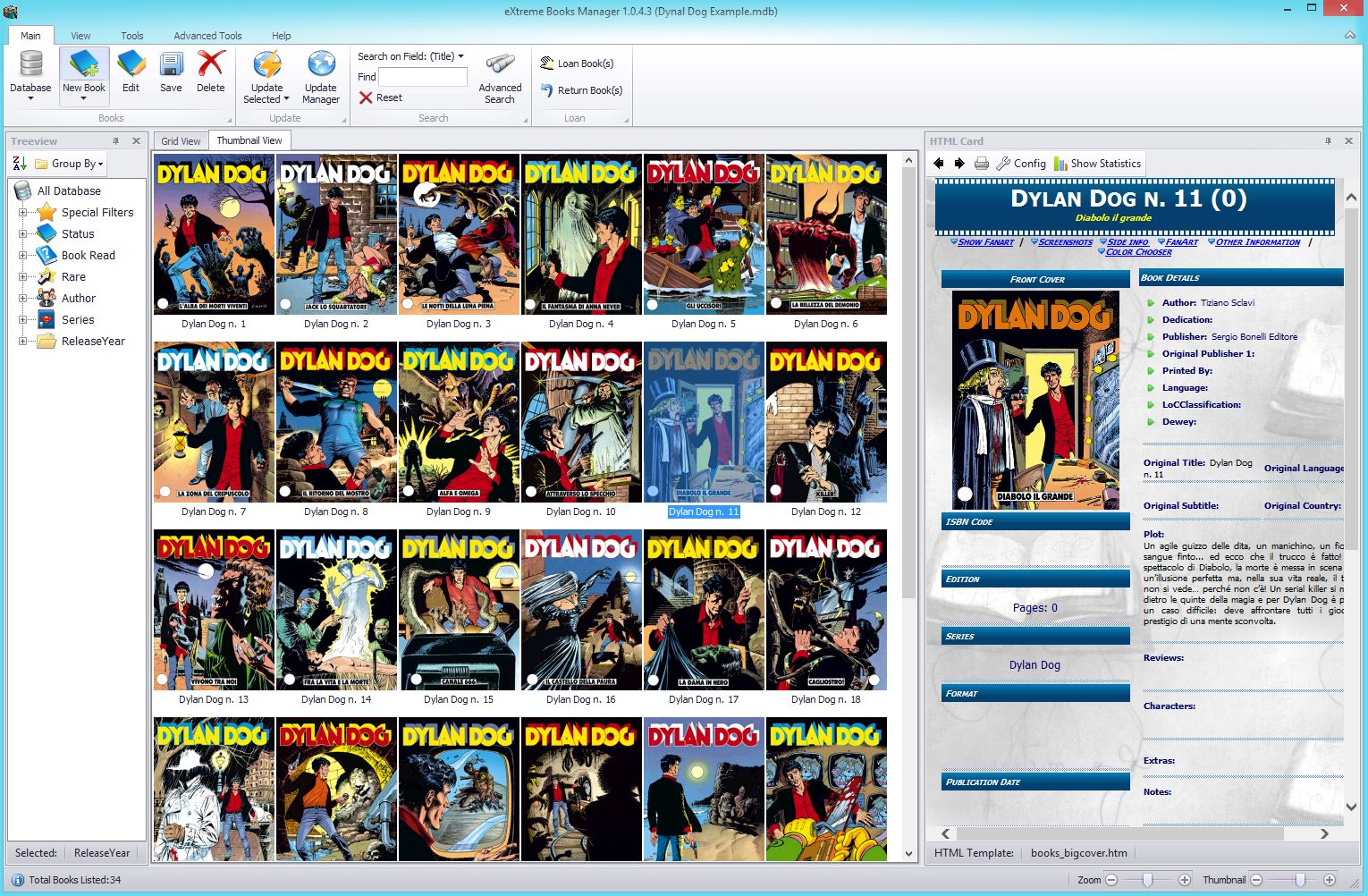Screen dimensions: 1368x896
Task: Toggle circle marker on Dylan Dog n. 12 cover
Action: [775, 491]
